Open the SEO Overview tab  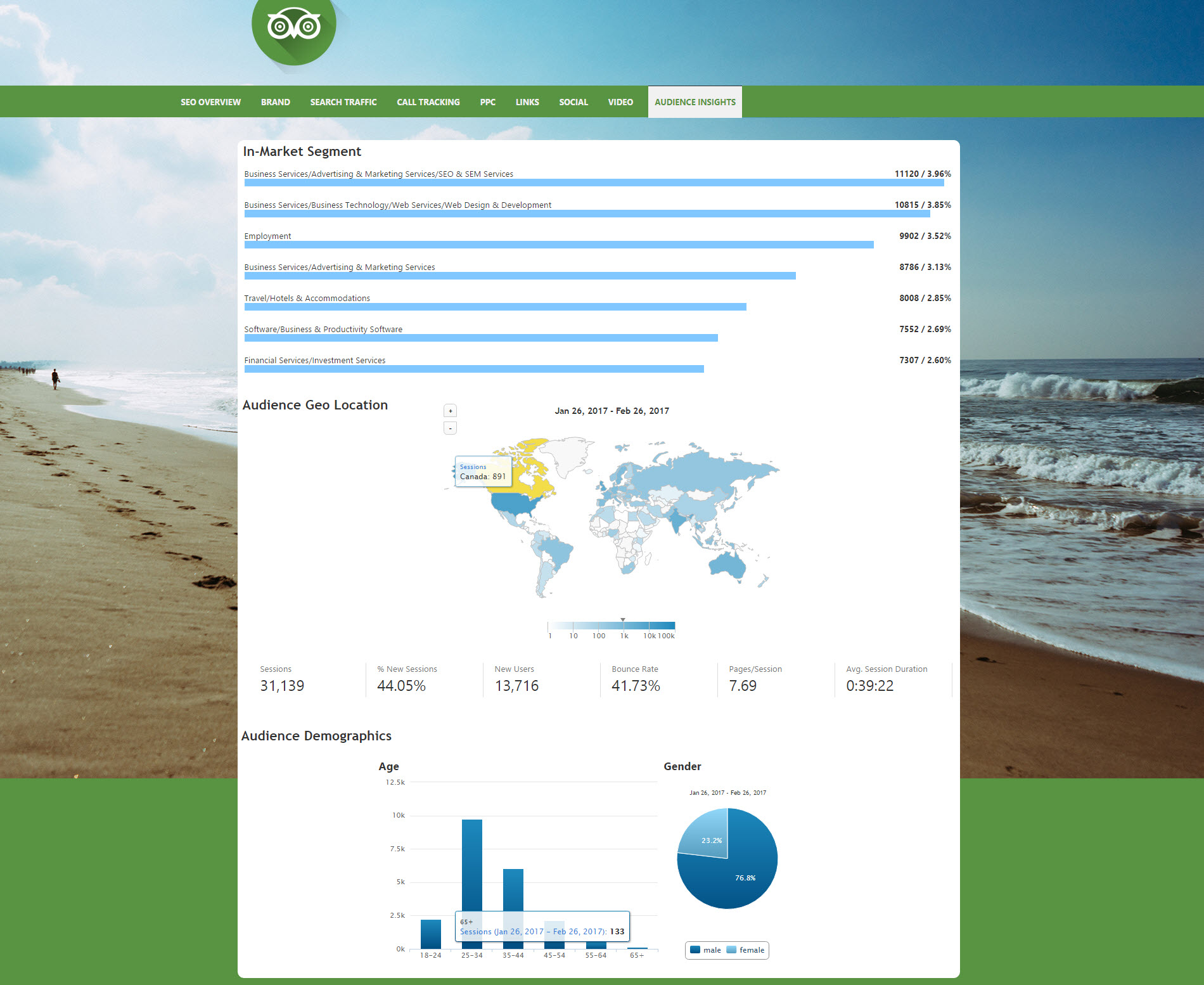210,102
